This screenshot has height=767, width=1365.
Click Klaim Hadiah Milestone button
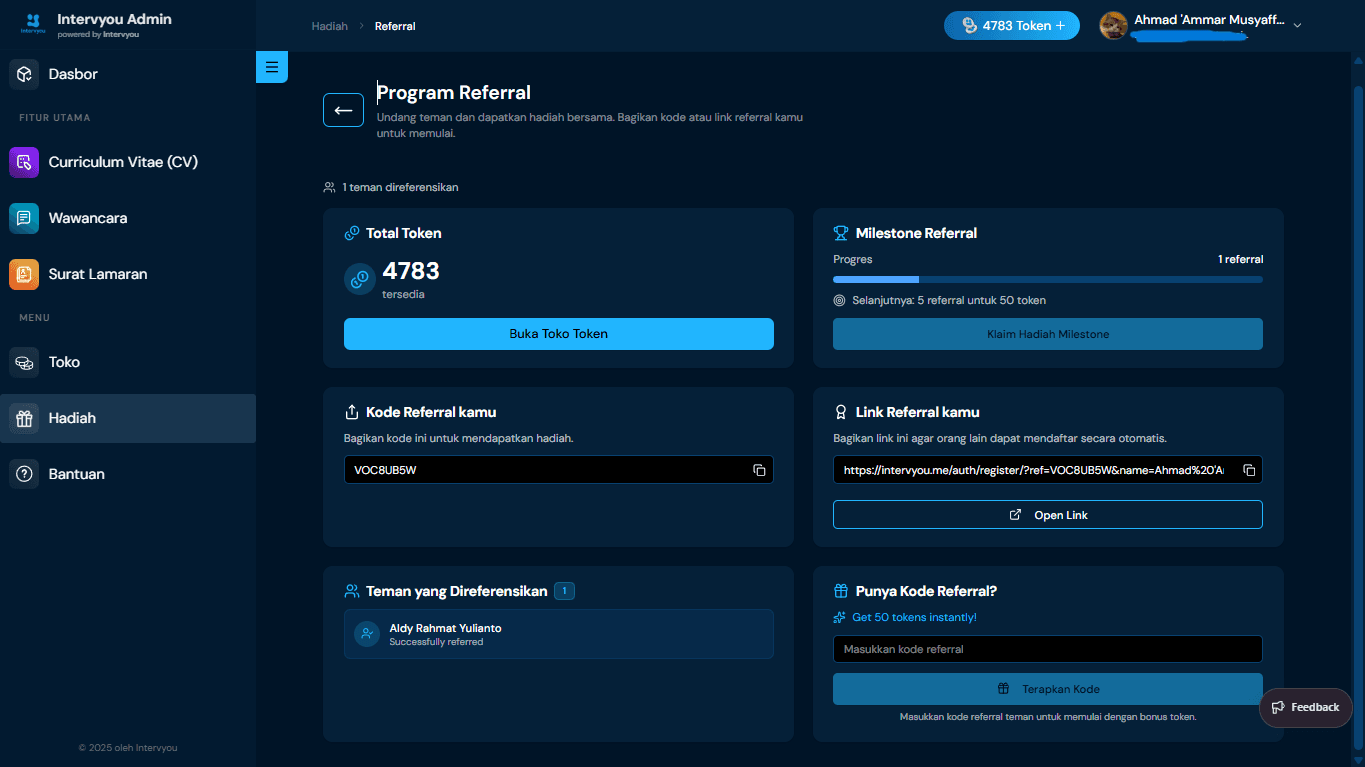coord(1048,334)
